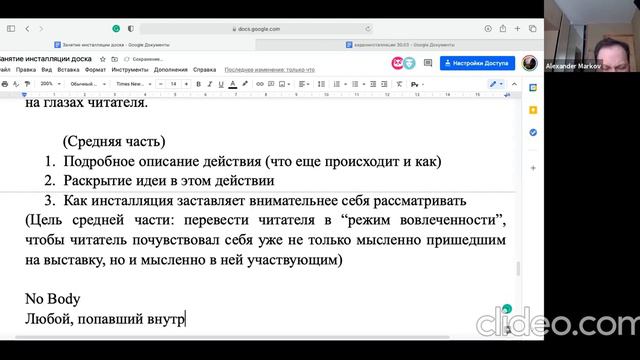Click the Clear formatting icon

399,84
